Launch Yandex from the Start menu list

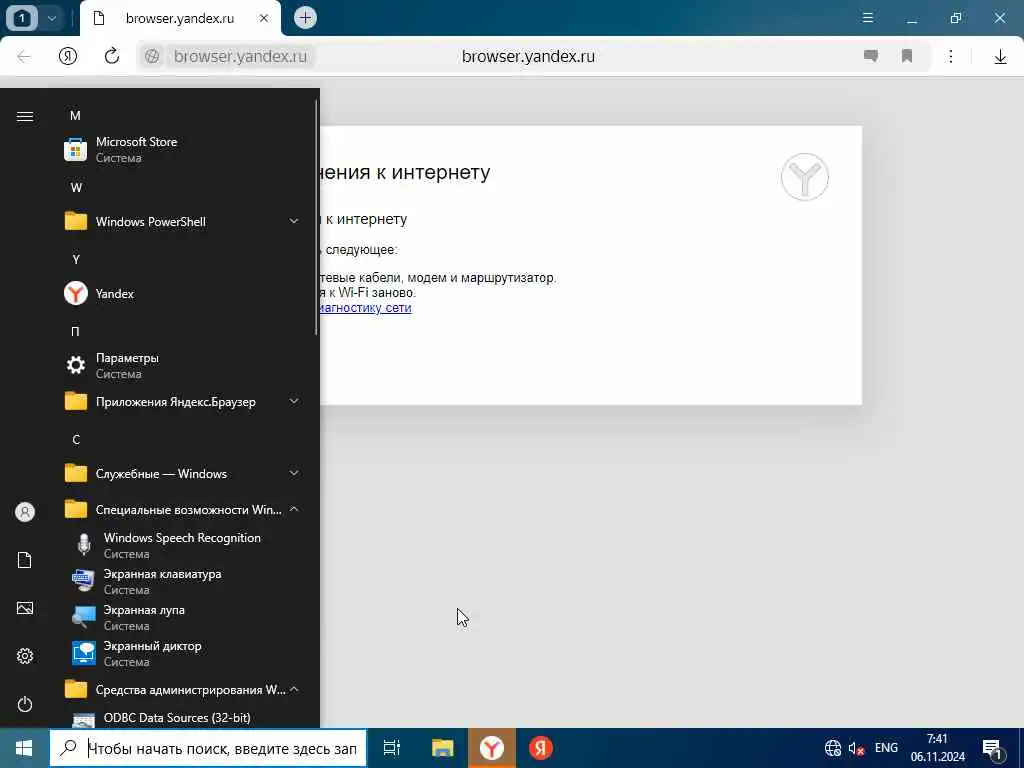[182, 293]
